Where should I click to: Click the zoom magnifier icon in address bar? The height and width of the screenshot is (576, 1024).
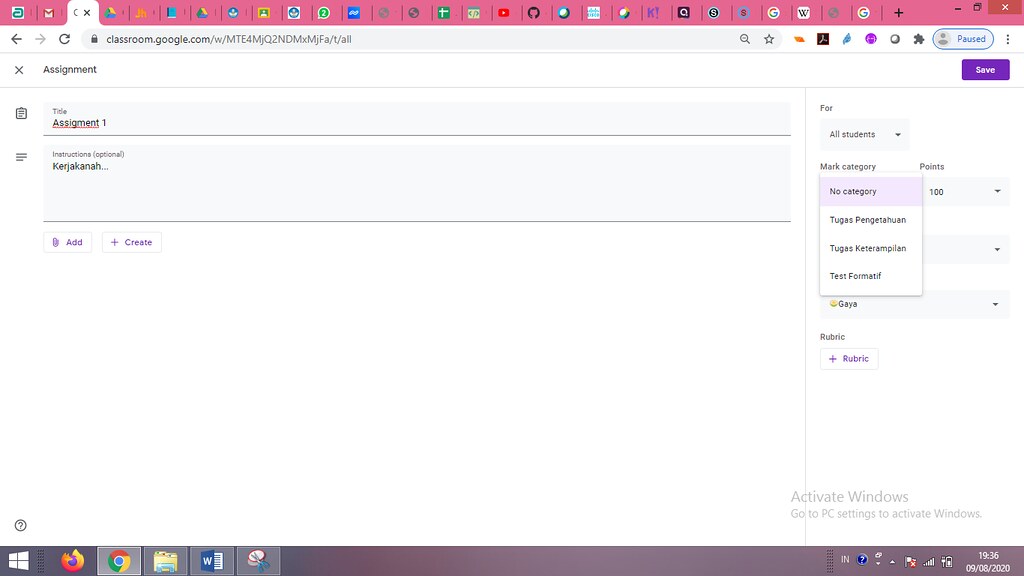pyautogui.click(x=744, y=39)
